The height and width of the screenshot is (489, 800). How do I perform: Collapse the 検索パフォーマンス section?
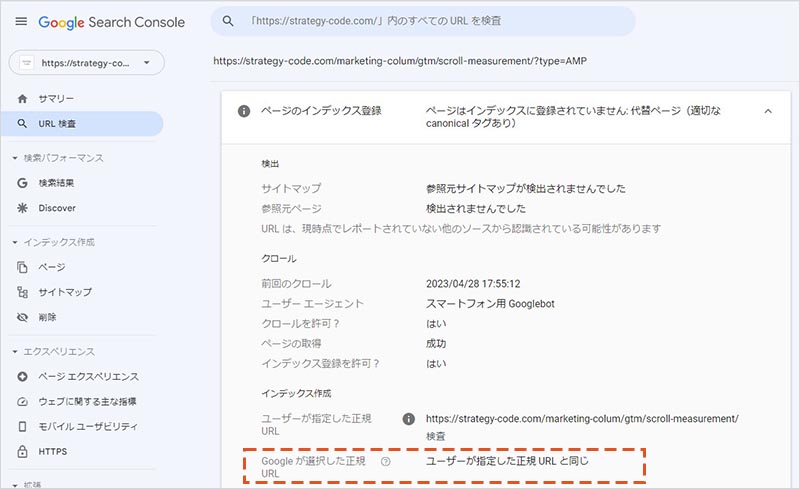pos(14,158)
